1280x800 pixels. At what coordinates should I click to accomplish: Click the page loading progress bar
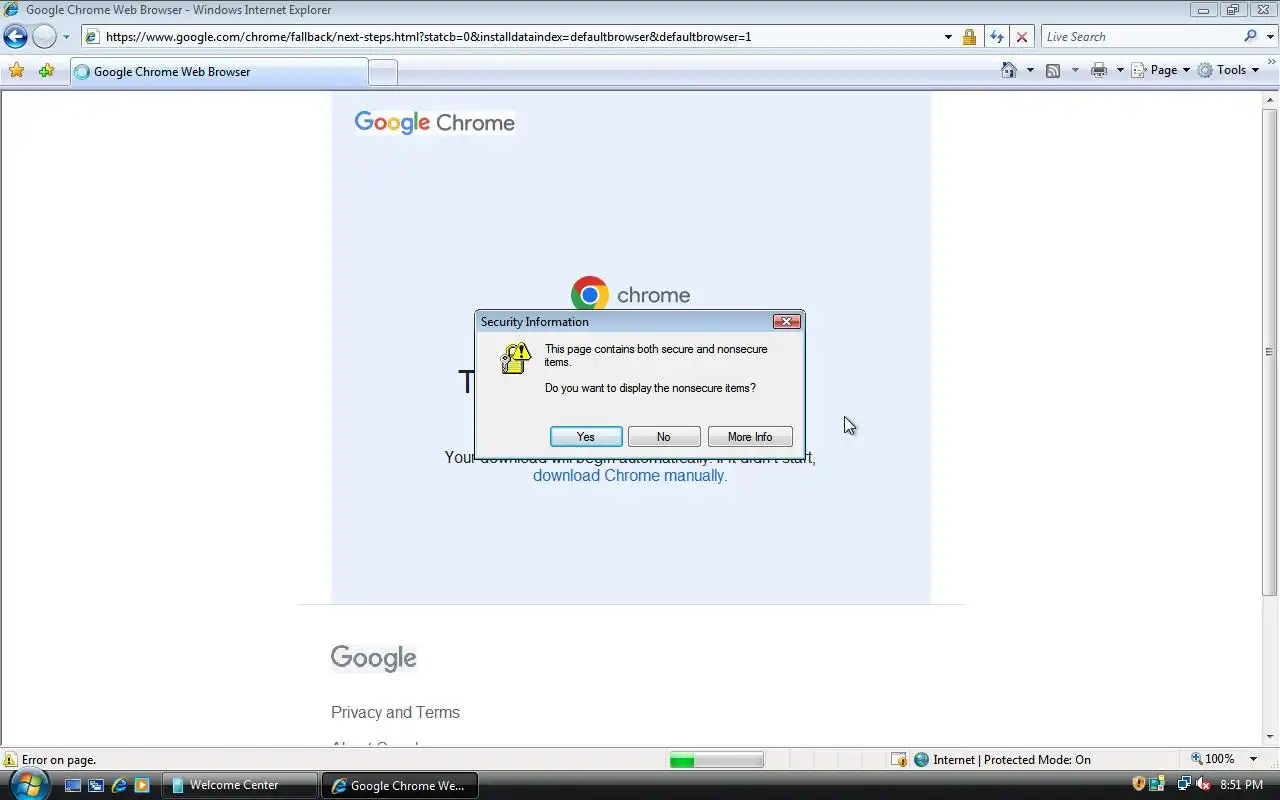pyautogui.click(x=716, y=760)
